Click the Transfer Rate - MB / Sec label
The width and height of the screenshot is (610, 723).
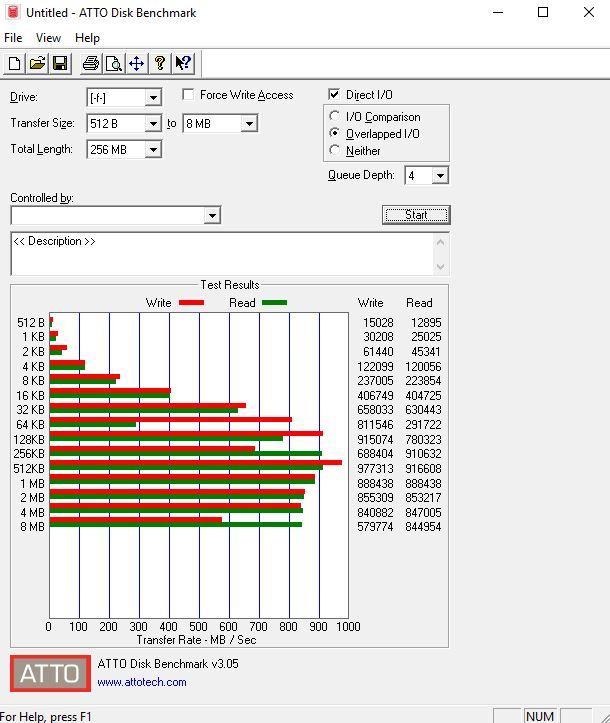coord(196,640)
